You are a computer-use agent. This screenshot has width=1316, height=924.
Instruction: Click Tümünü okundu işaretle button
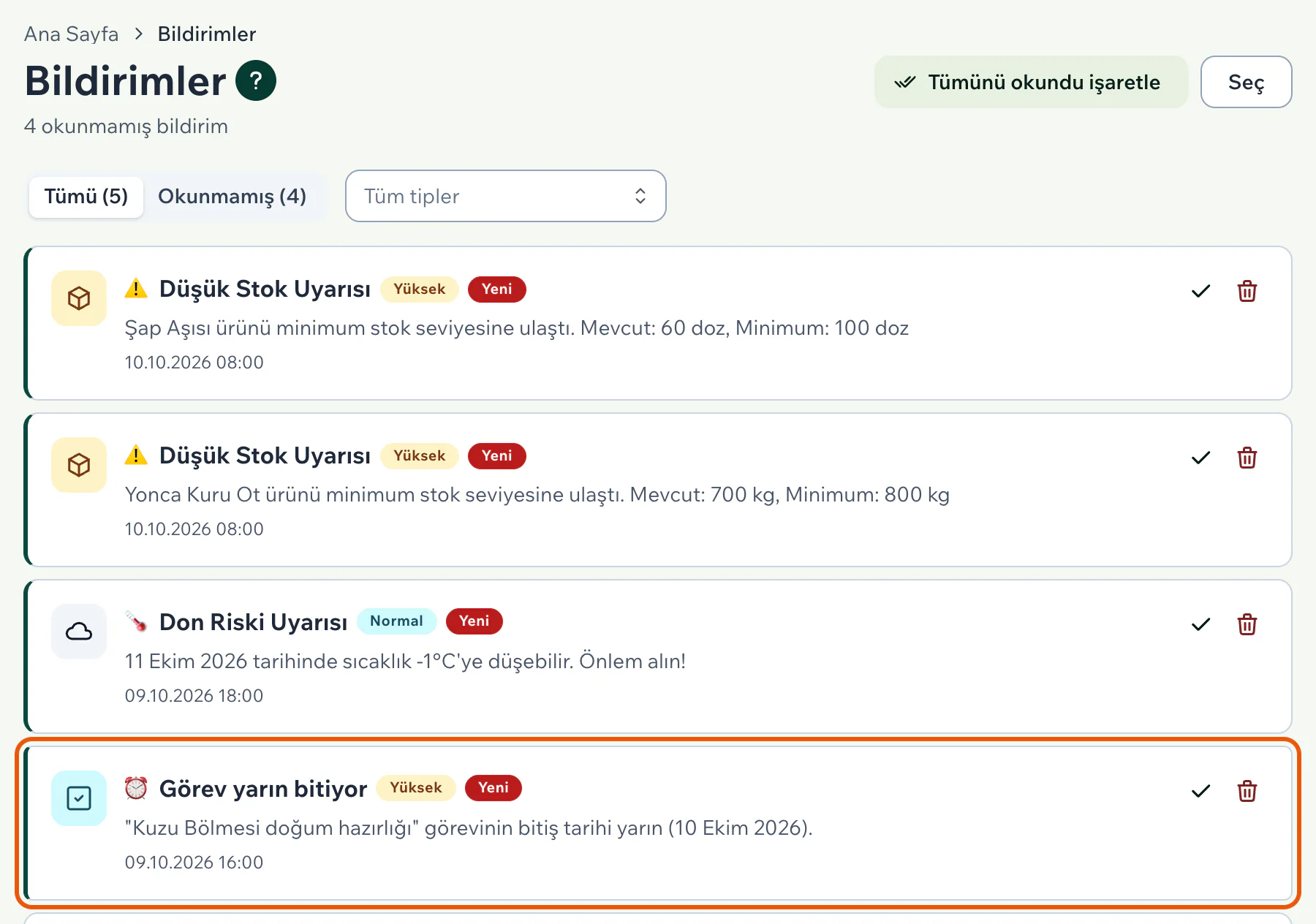pos(1031,82)
